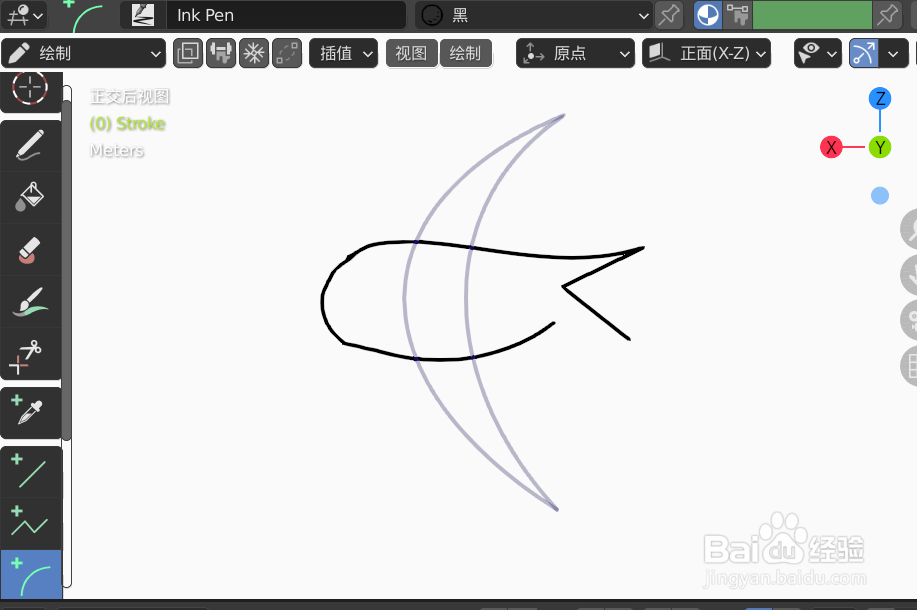The height and width of the screenshot is (610, 917).
Task: Select the Cutter tool
Action: (x=31, y=353)
